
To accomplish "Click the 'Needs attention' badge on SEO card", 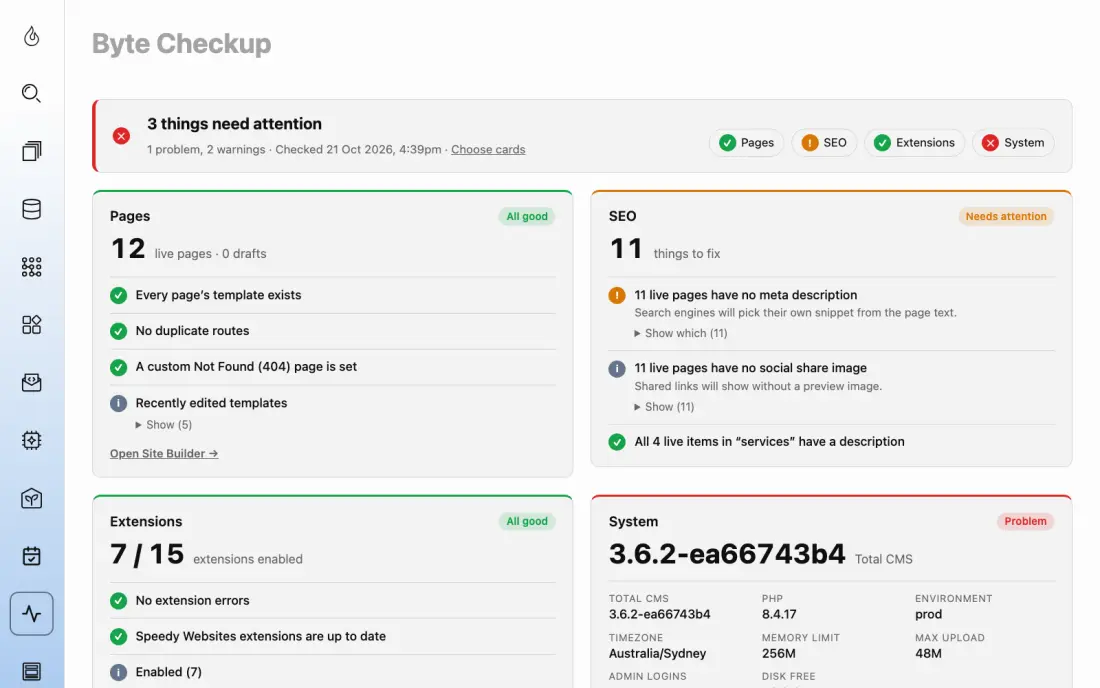I will 1006,216.
